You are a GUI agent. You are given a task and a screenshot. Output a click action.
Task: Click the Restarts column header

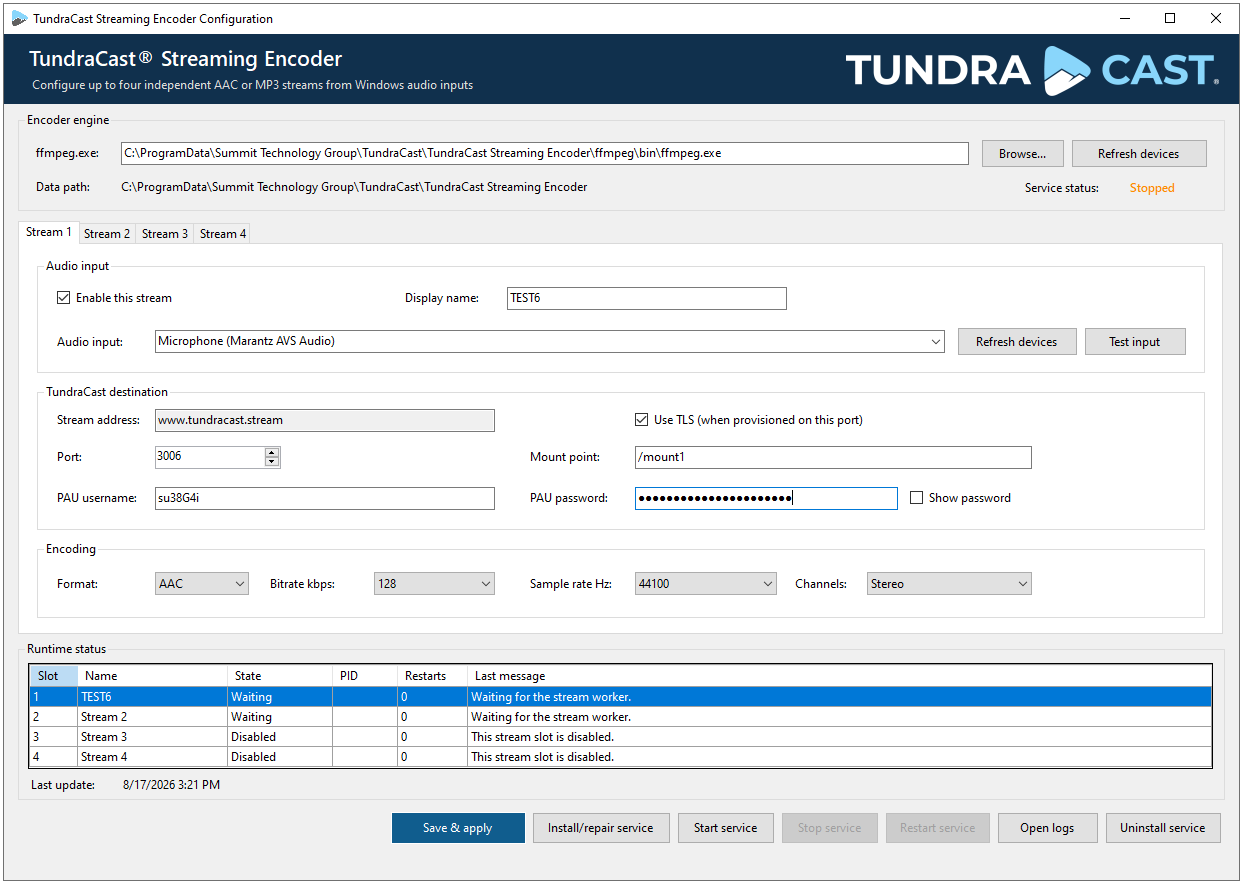pyautogui.click(x=432, y=676)
